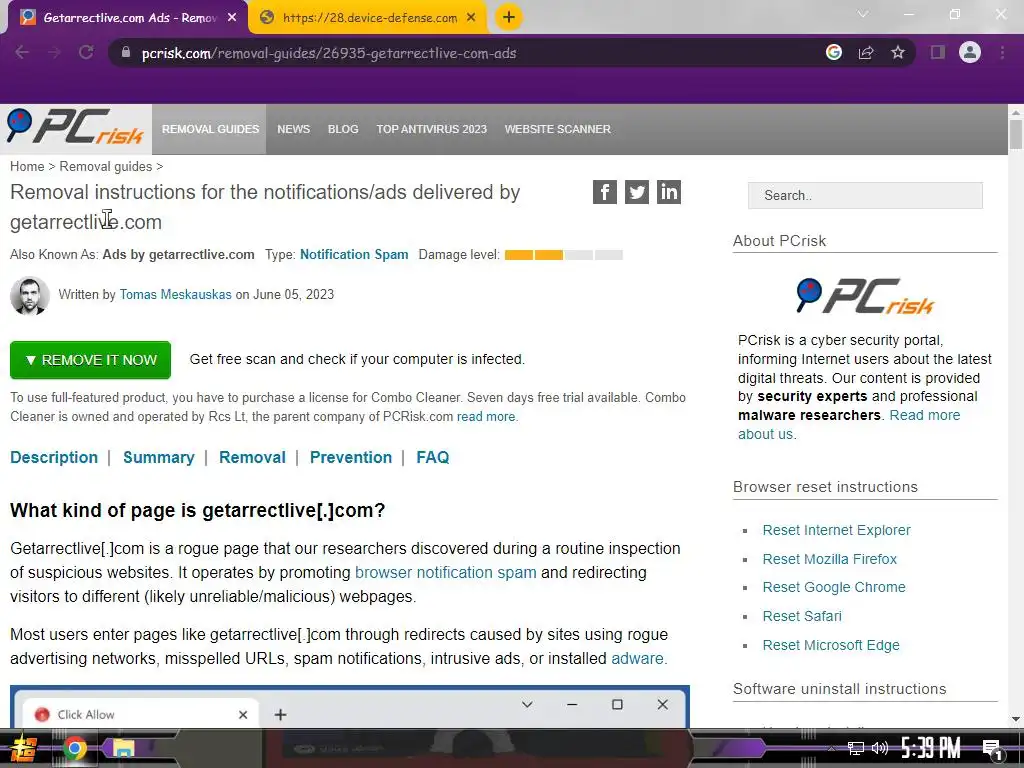The image size is (1024, 768).
Task: Share article on LinkedIn icon
Action: pos(669,192)
